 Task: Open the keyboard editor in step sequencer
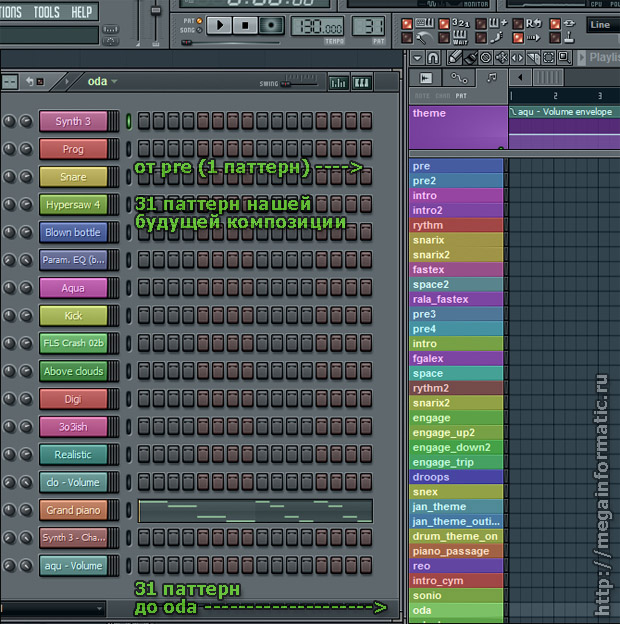361,83
